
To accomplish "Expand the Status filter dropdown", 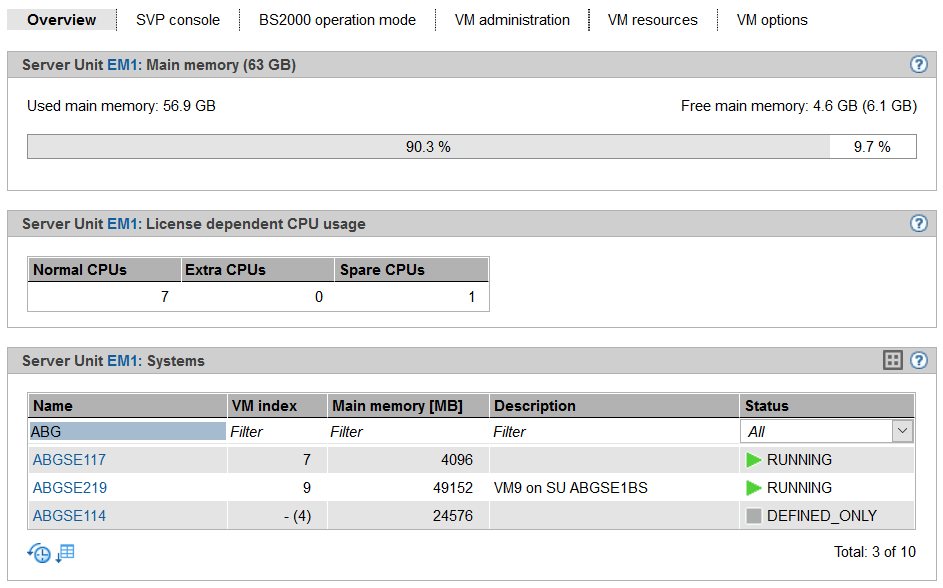I will tap(902, 431).
